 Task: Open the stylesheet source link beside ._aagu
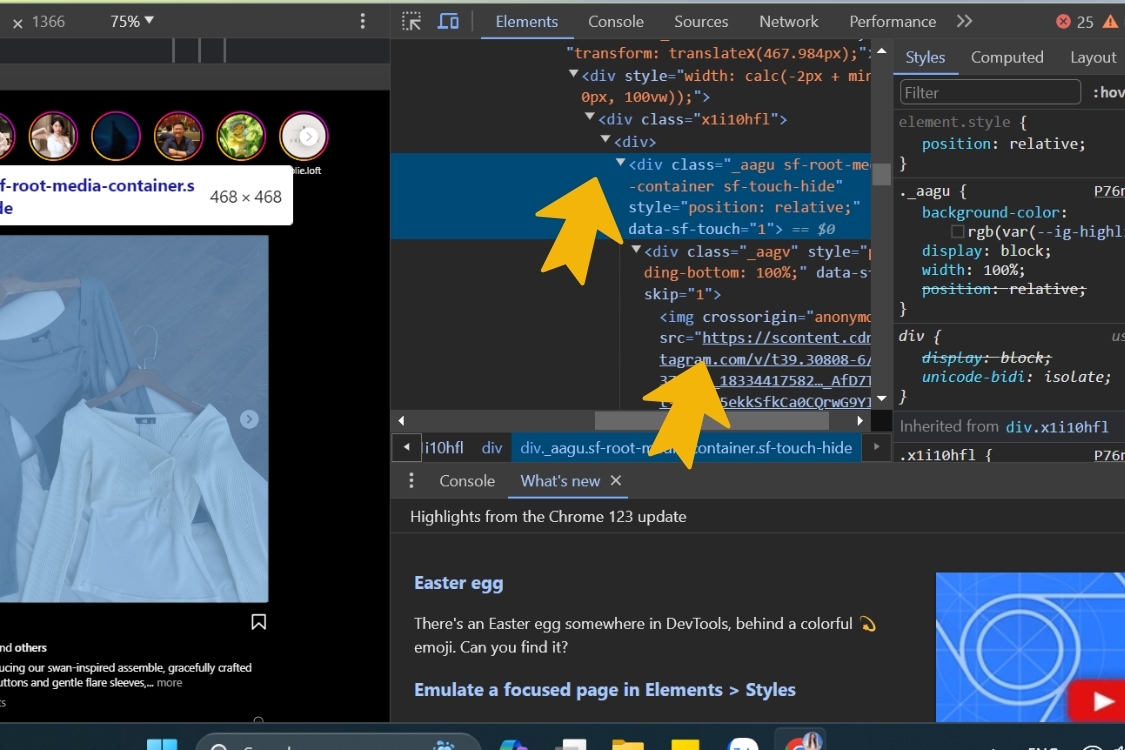pos(1109,191)
